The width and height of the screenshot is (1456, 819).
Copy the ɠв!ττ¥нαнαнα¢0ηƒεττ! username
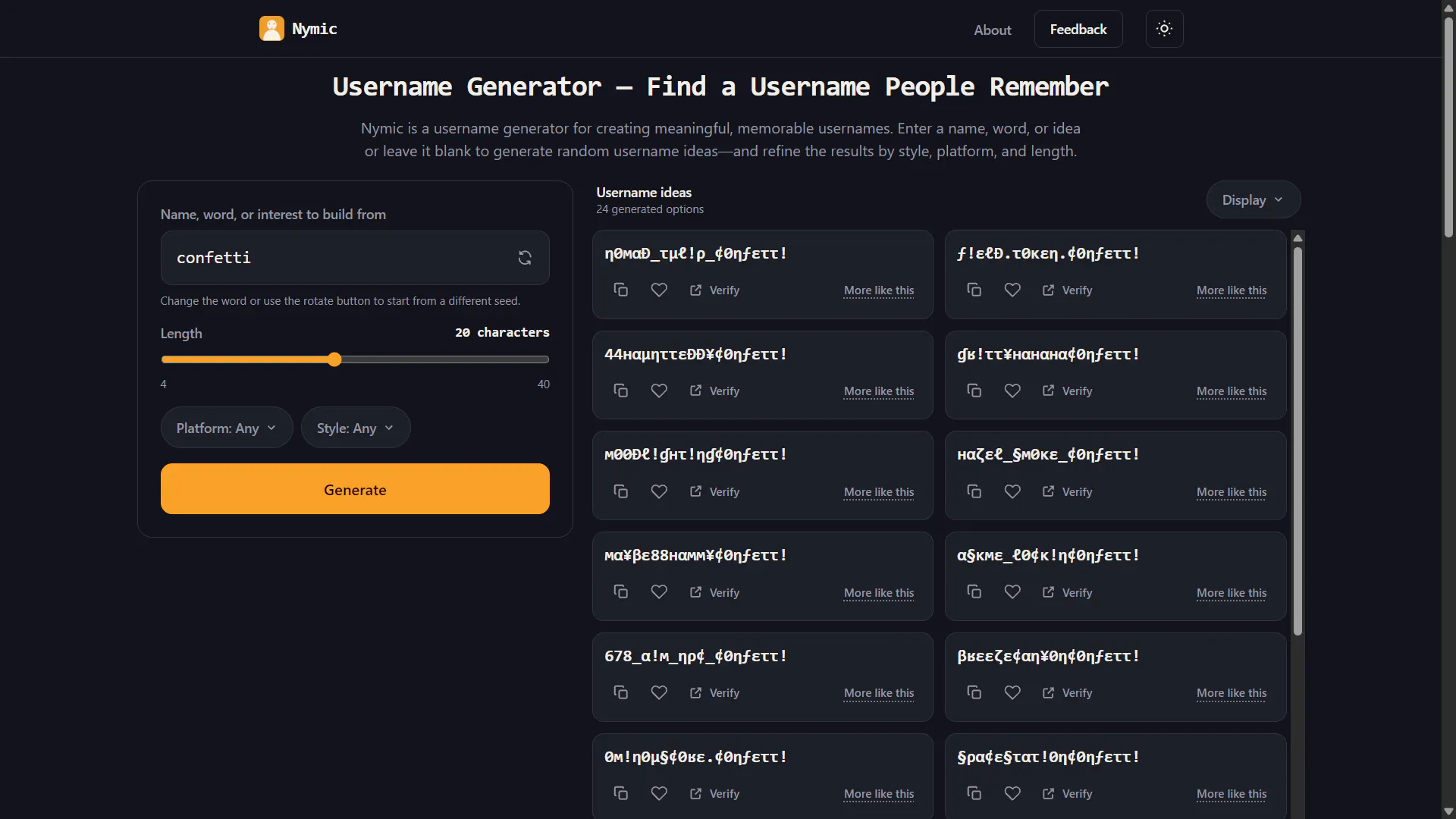click(974, 391)
